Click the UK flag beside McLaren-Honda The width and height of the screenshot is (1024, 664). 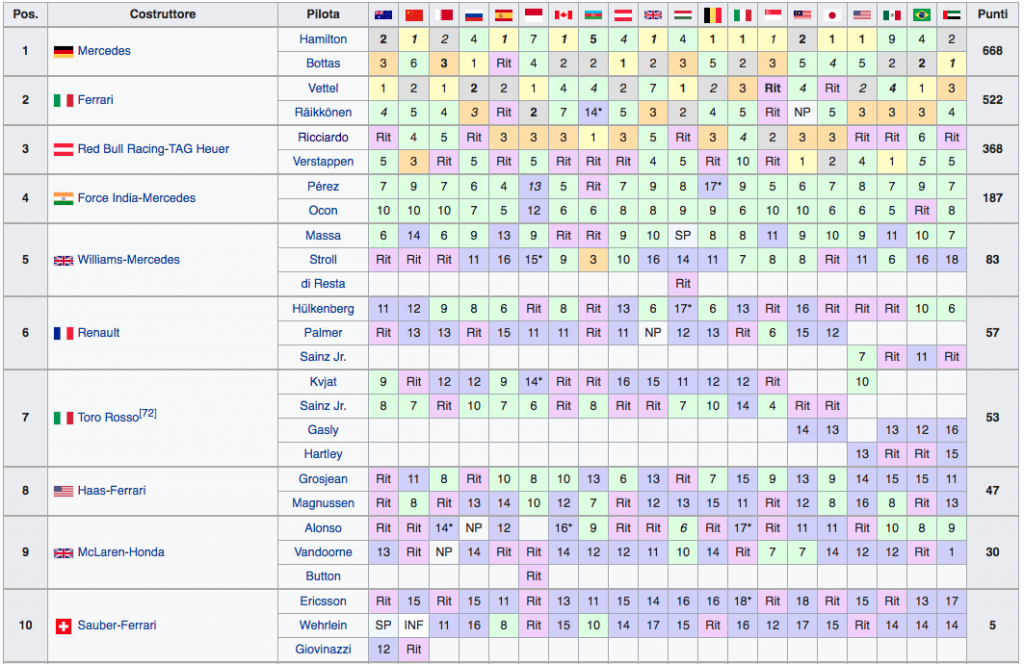tap(63, 552)
